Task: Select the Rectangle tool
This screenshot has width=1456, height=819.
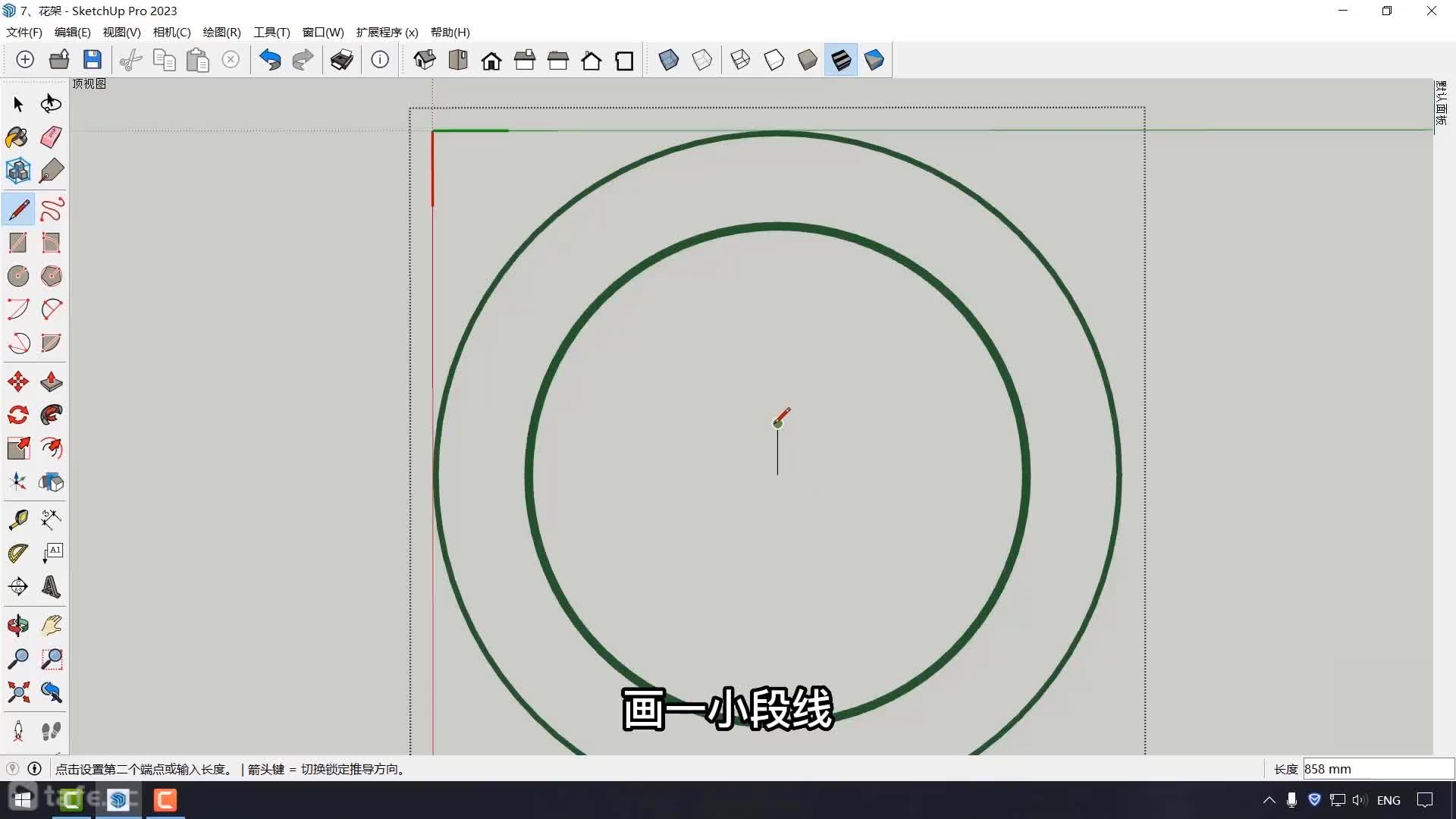Action: point(18,243)
